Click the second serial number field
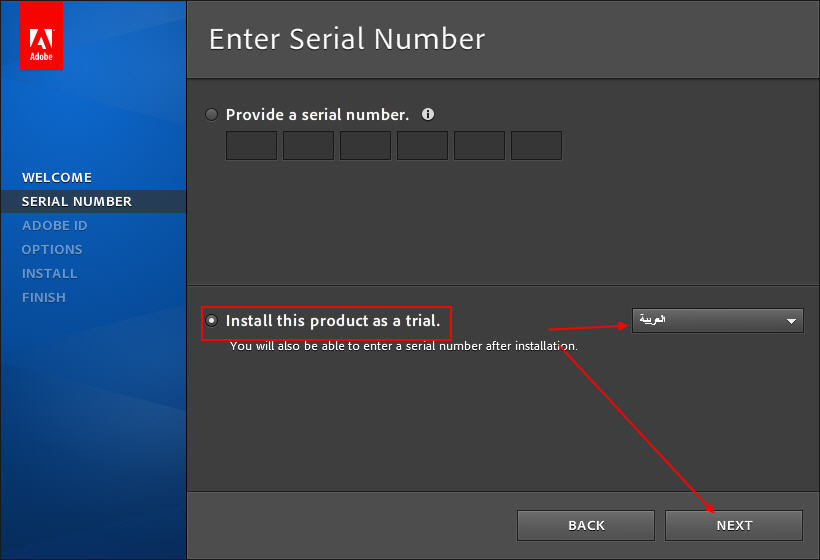 [309, 145]
